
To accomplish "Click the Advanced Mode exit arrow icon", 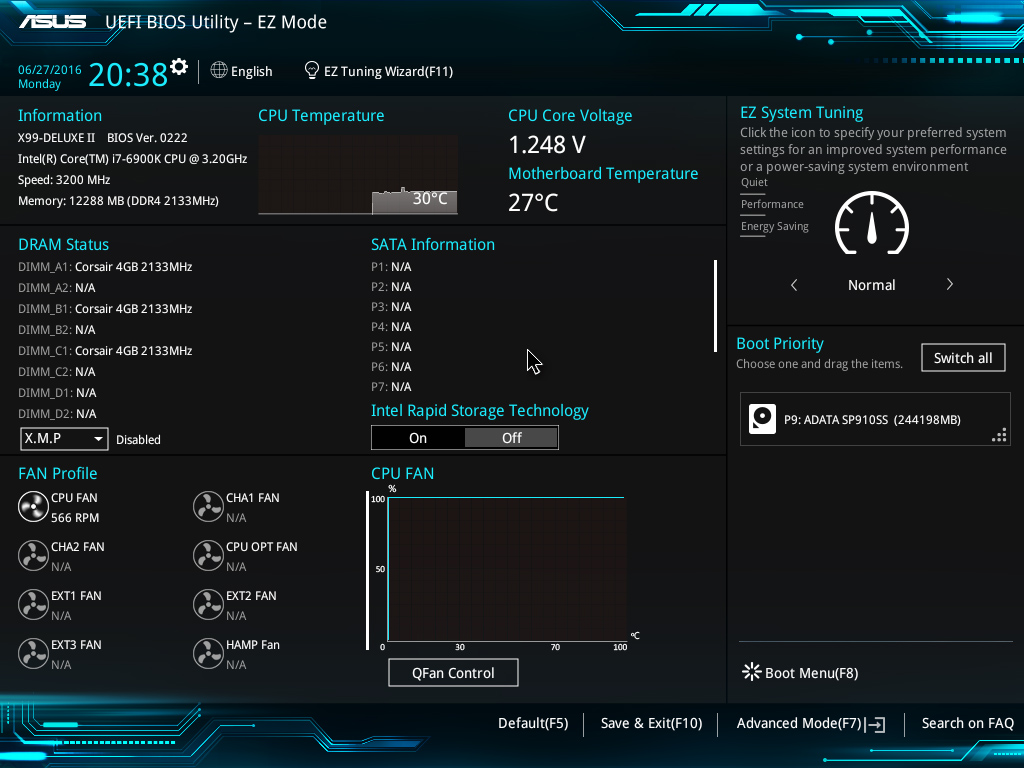I will click(x=876, y=724).
